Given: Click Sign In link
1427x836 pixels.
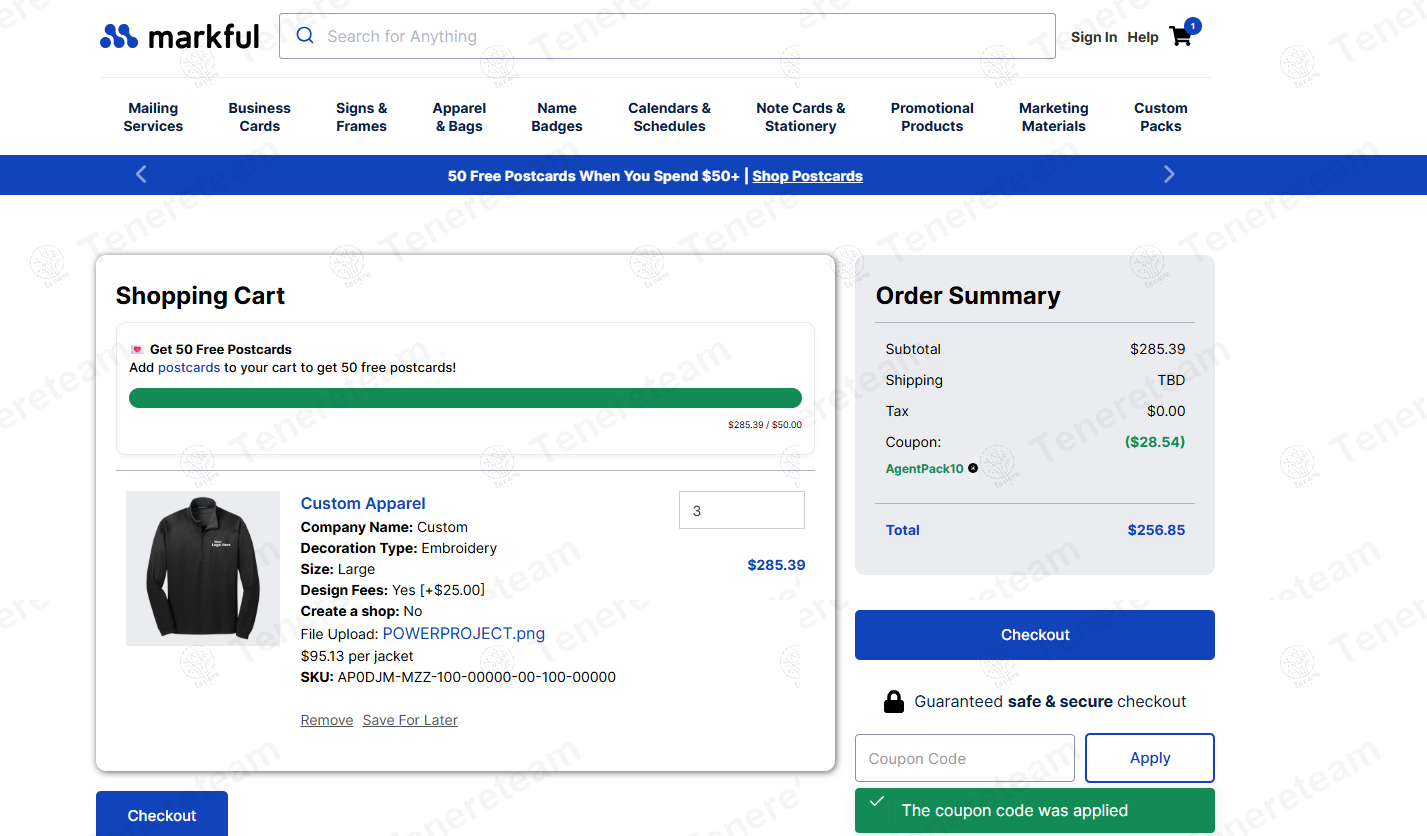Looking at the screenshot, I should 1094,37.
